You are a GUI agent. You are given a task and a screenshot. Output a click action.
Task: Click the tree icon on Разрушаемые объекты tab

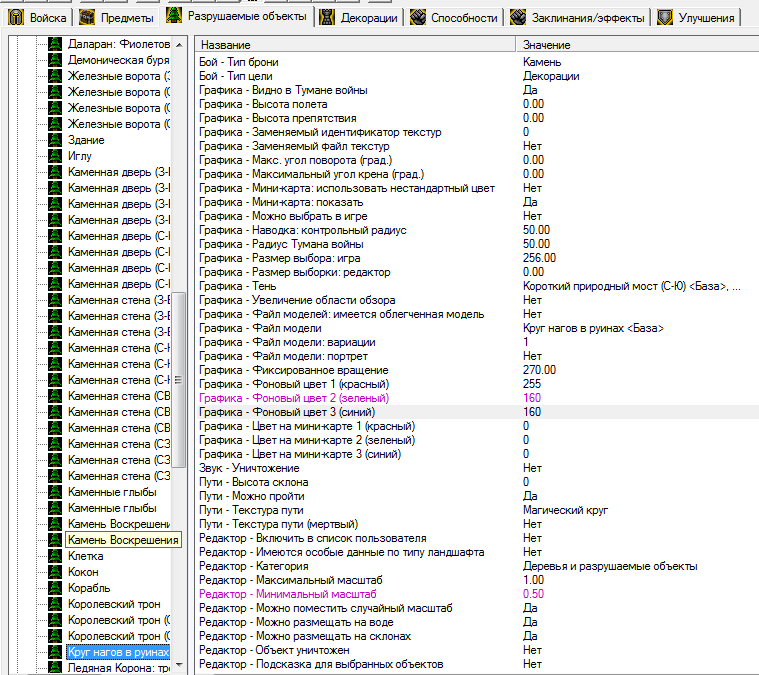[x=174, y=15]
